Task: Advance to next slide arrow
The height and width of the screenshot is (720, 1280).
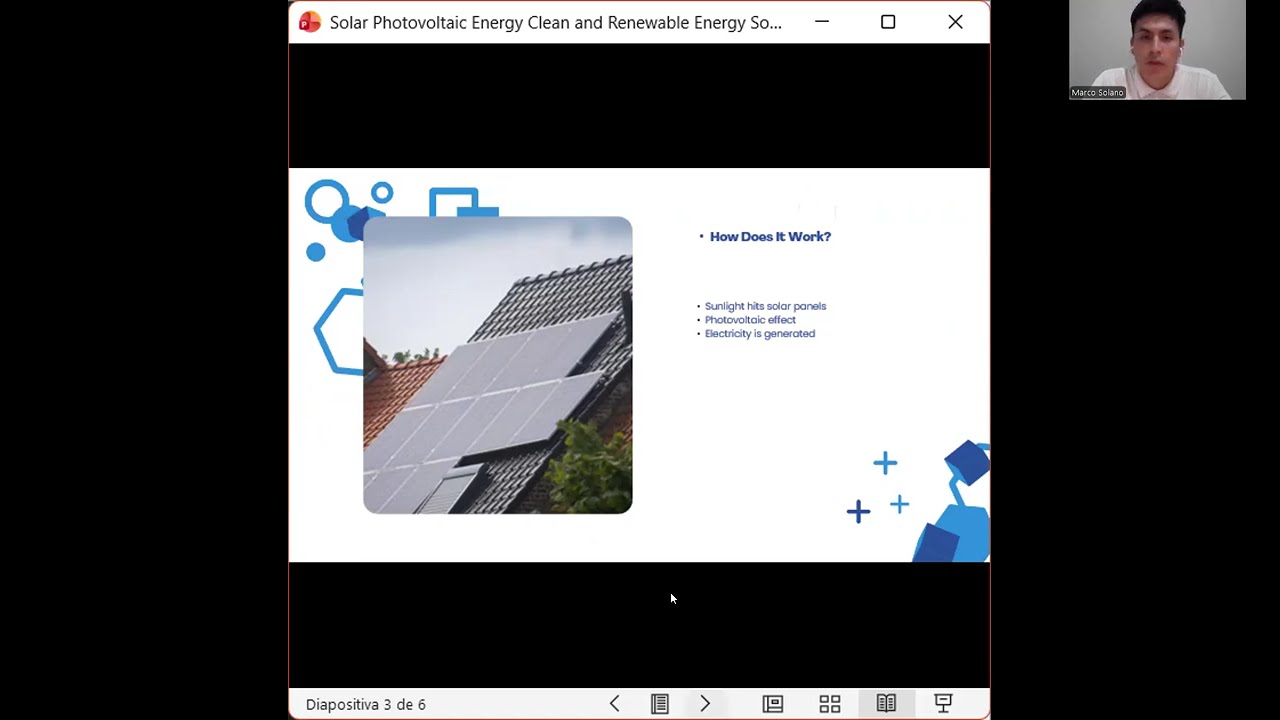Action: tap(705, 704)
